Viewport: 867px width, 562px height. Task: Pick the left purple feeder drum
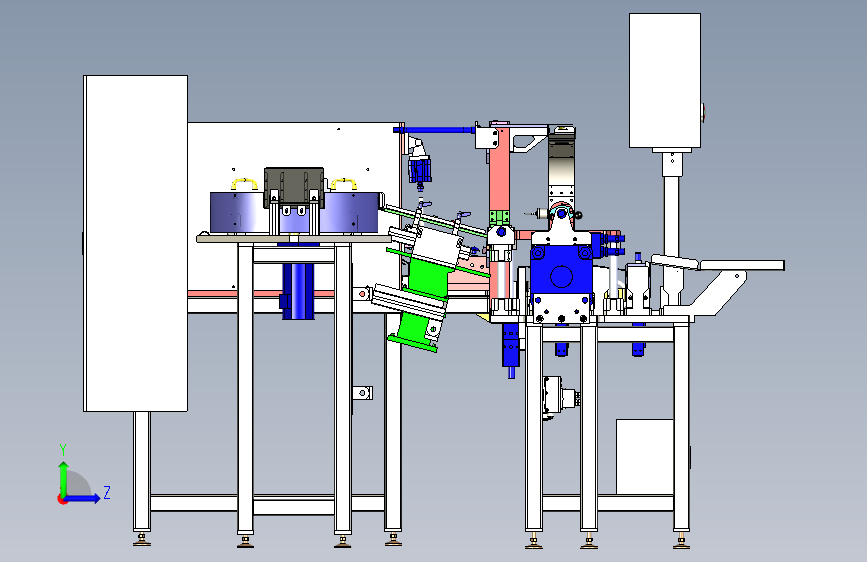point(239,212)
